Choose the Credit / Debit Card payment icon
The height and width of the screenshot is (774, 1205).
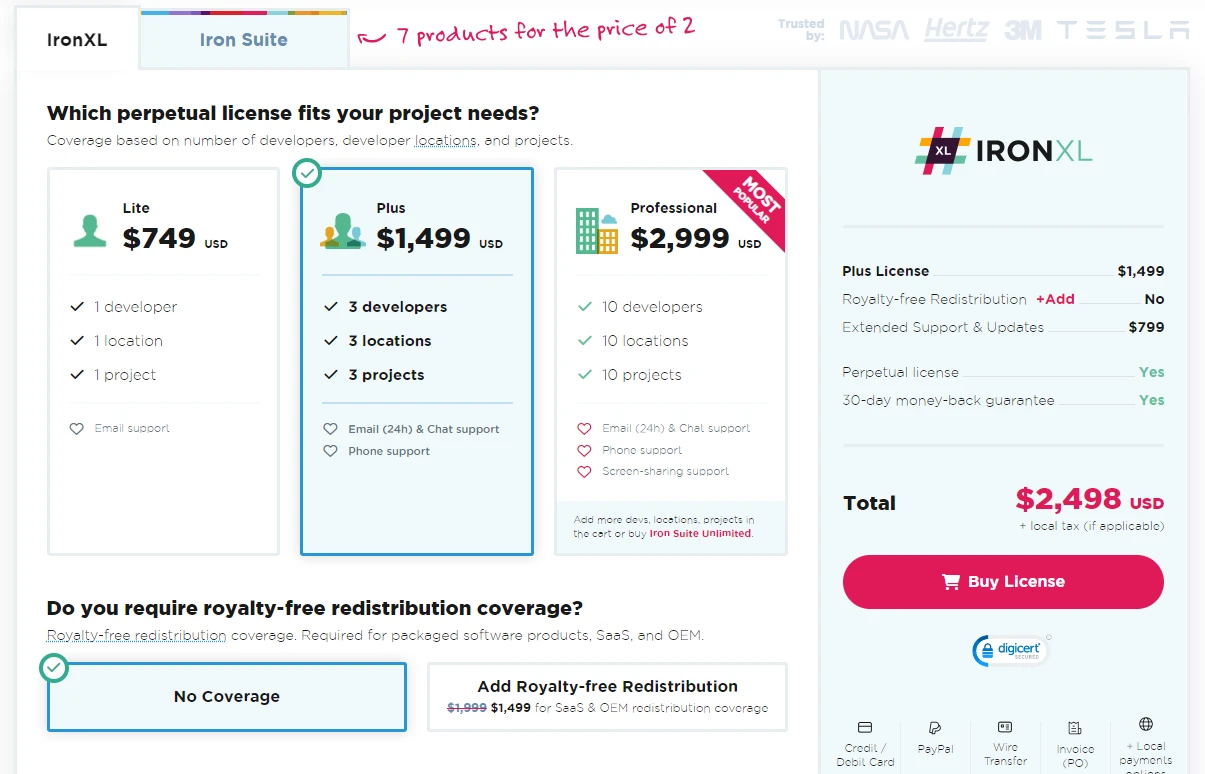tap(865, 727)
